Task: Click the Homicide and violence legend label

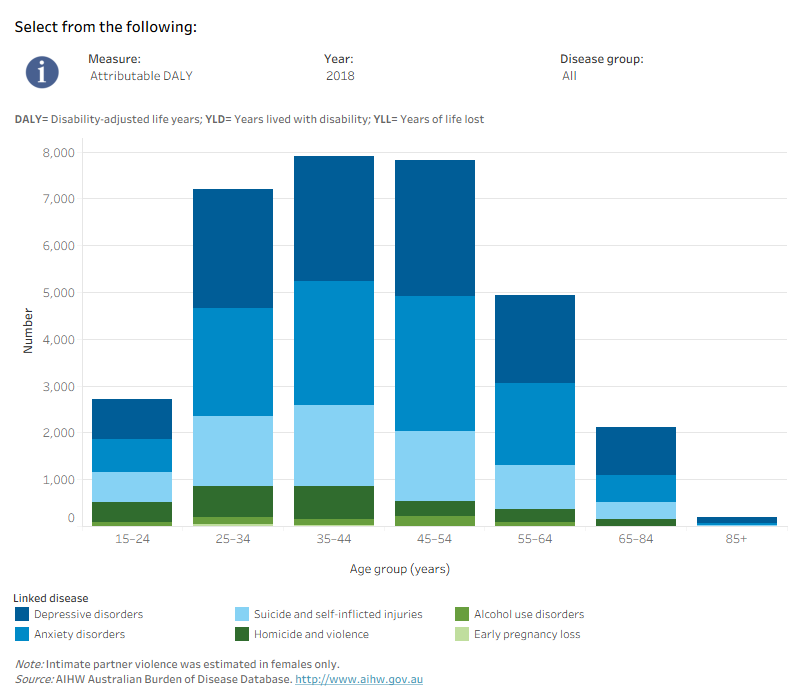Action: (x=311, y=634)
